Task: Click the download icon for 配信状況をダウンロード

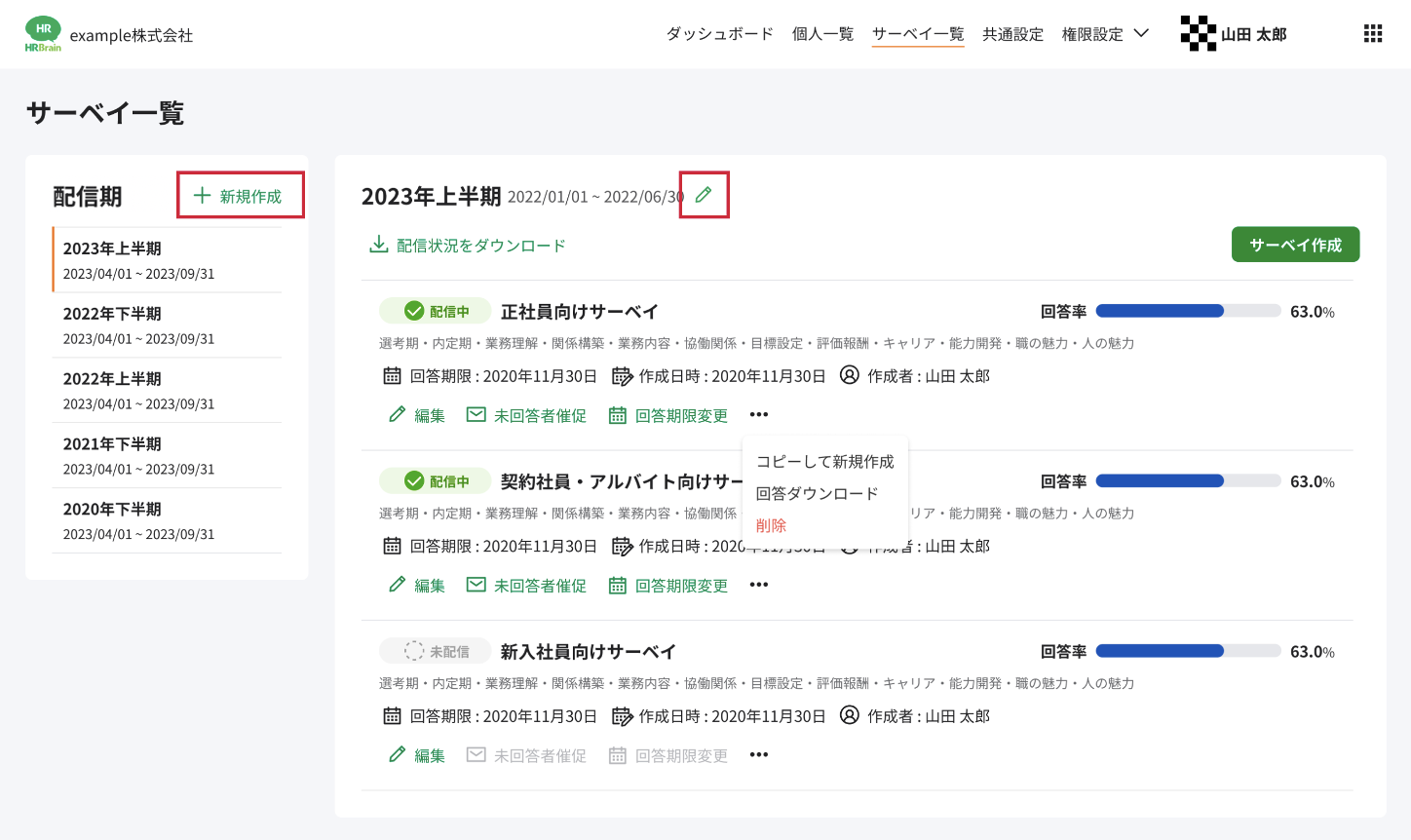Action: pos(378,244)
